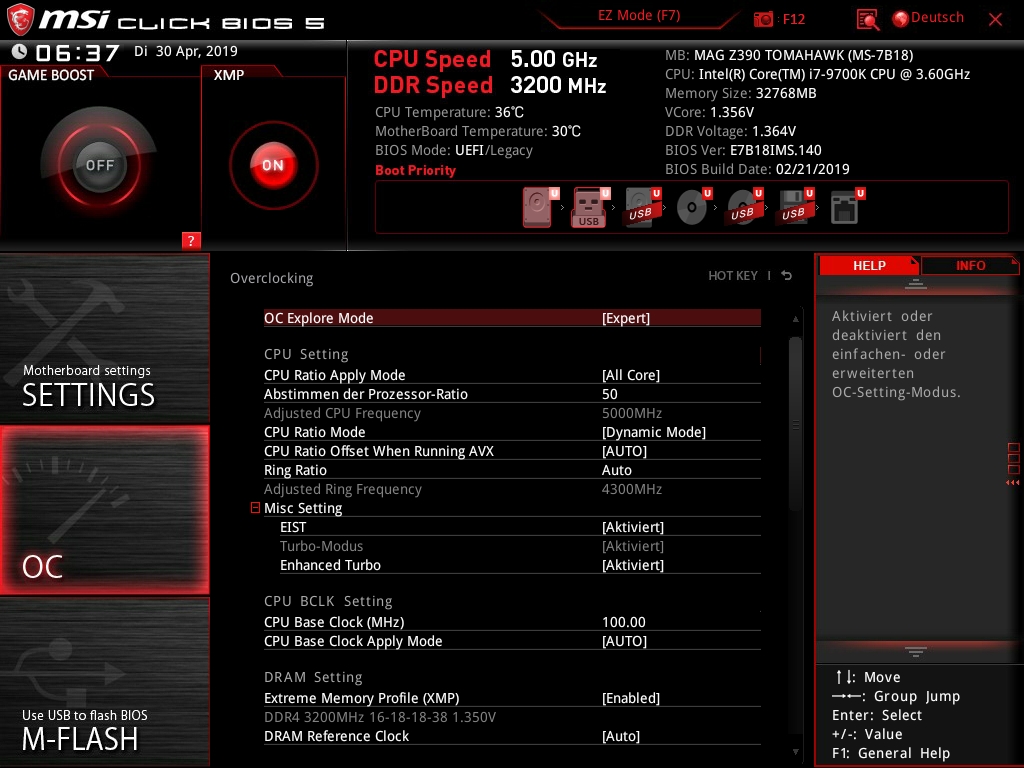Click the clock time 06:37

pos(77,52)
